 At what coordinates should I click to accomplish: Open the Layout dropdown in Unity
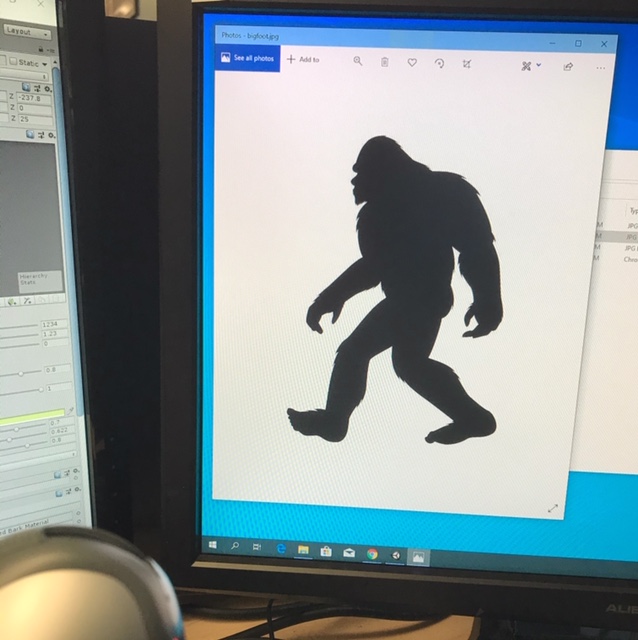tap(27, 32)
